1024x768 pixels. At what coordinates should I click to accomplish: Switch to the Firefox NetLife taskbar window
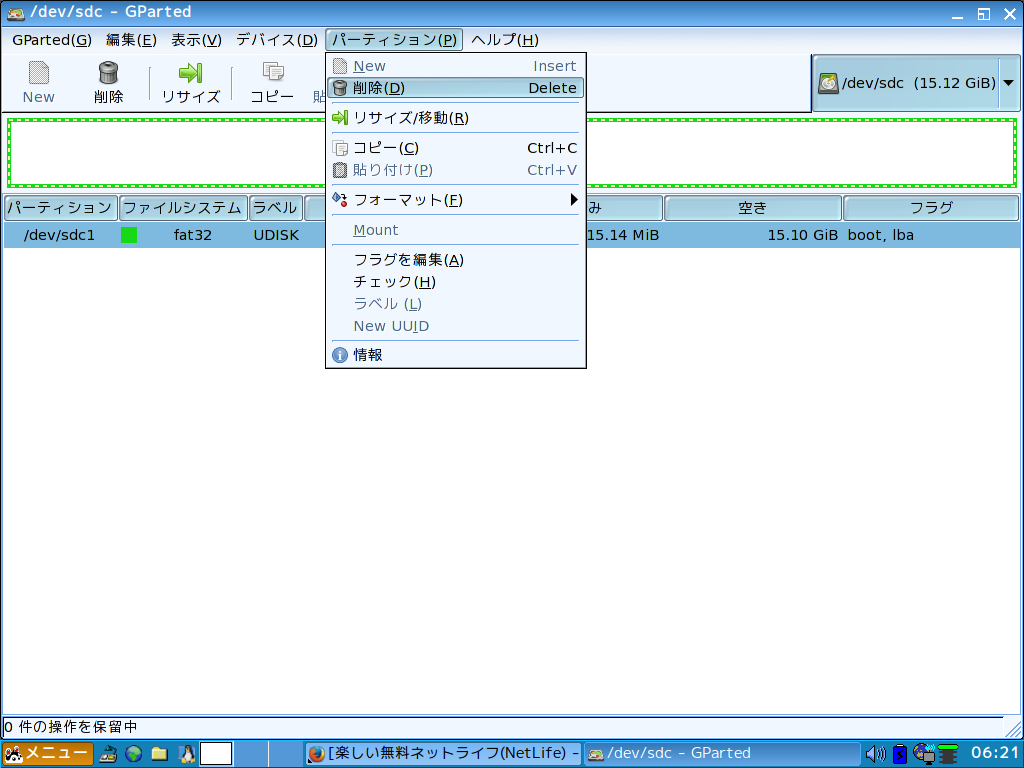[443, 754]
